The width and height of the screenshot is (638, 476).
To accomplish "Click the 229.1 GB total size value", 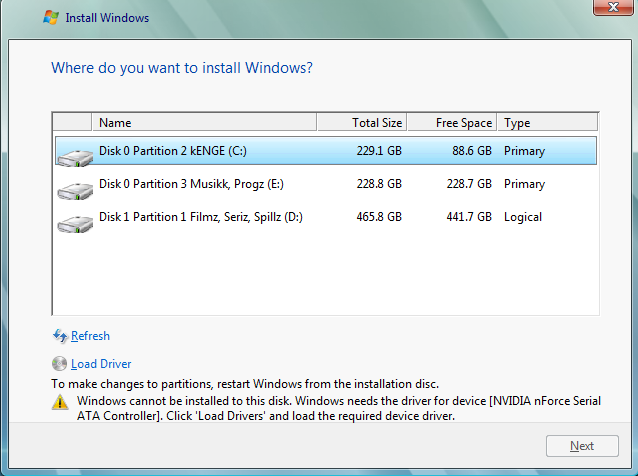I will 379,151.
